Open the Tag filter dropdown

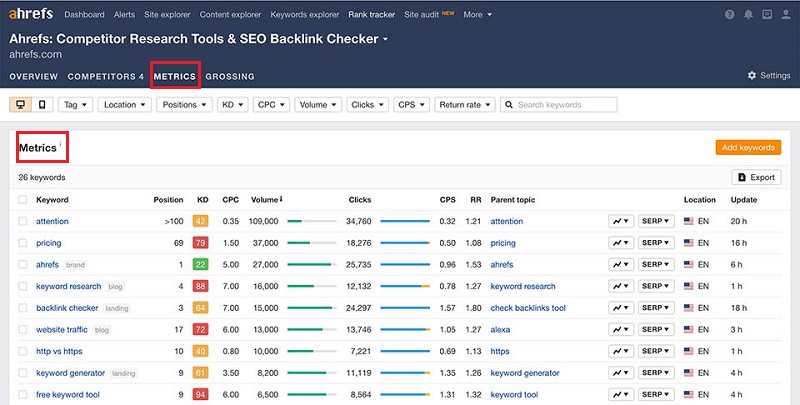(76, 105)
